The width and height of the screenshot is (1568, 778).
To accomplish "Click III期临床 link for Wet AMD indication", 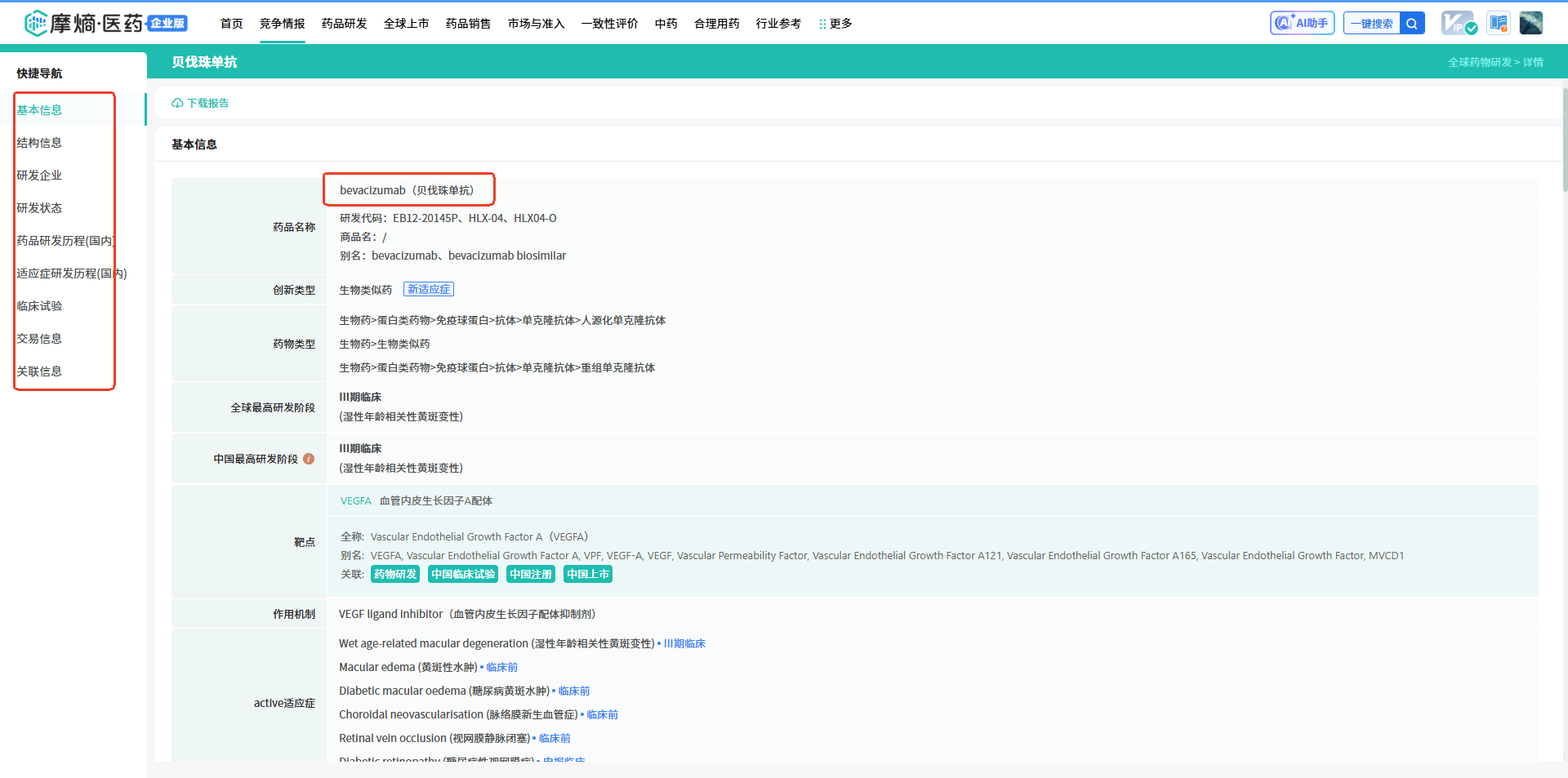I will pos(684,644).
